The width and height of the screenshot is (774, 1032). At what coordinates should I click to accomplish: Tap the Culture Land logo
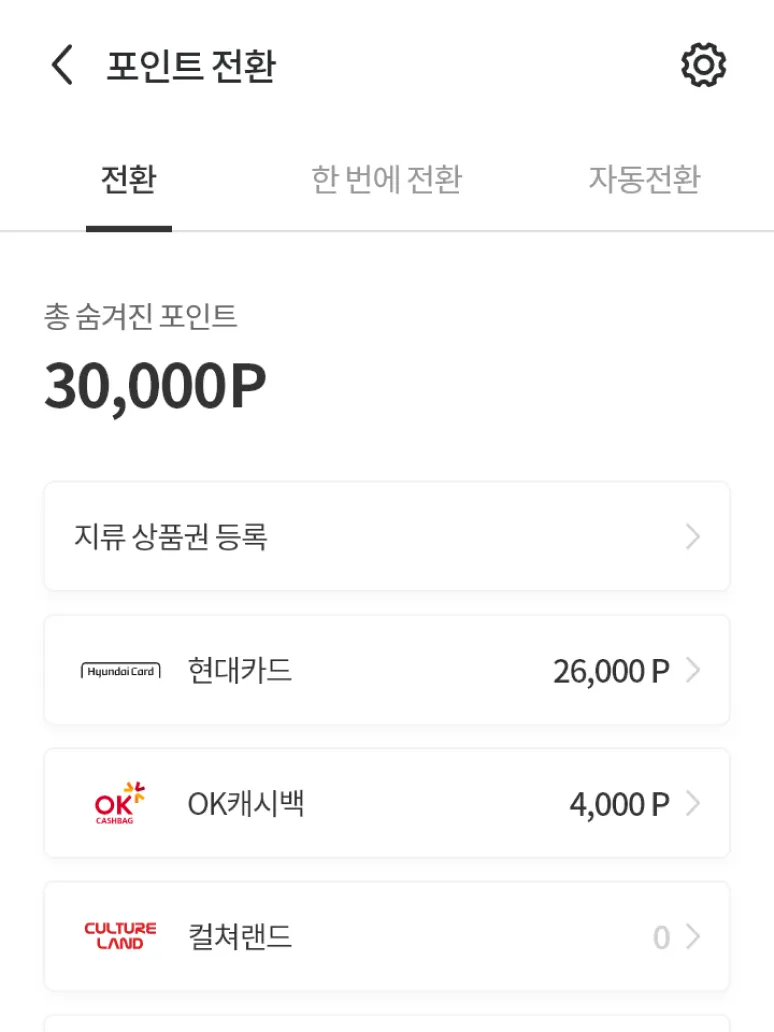(x=120, y=936)
